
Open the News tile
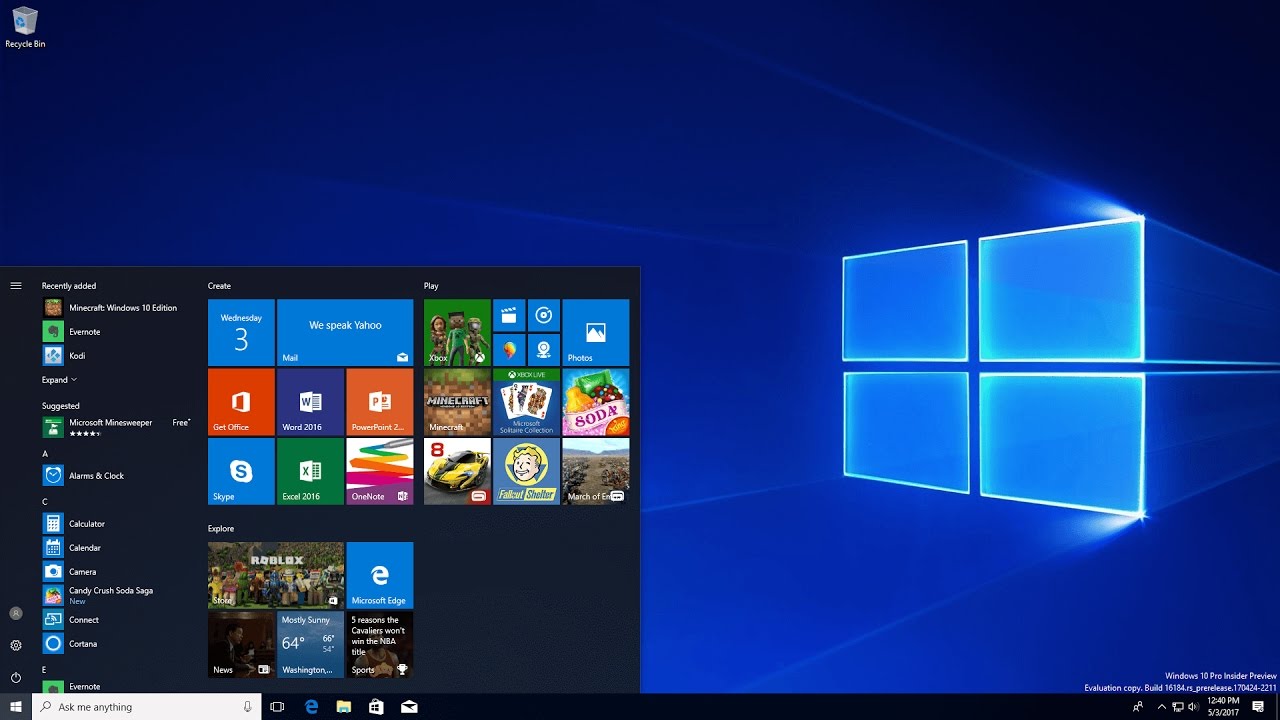click(x=241, y=645)
